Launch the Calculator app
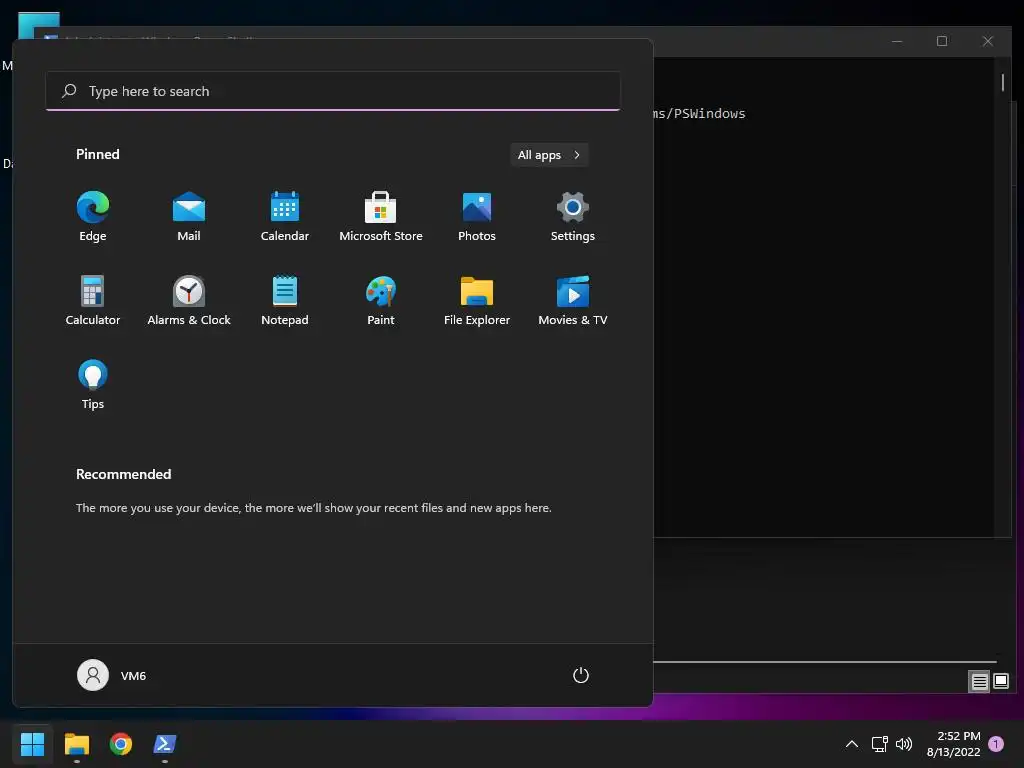 [93, 300]
